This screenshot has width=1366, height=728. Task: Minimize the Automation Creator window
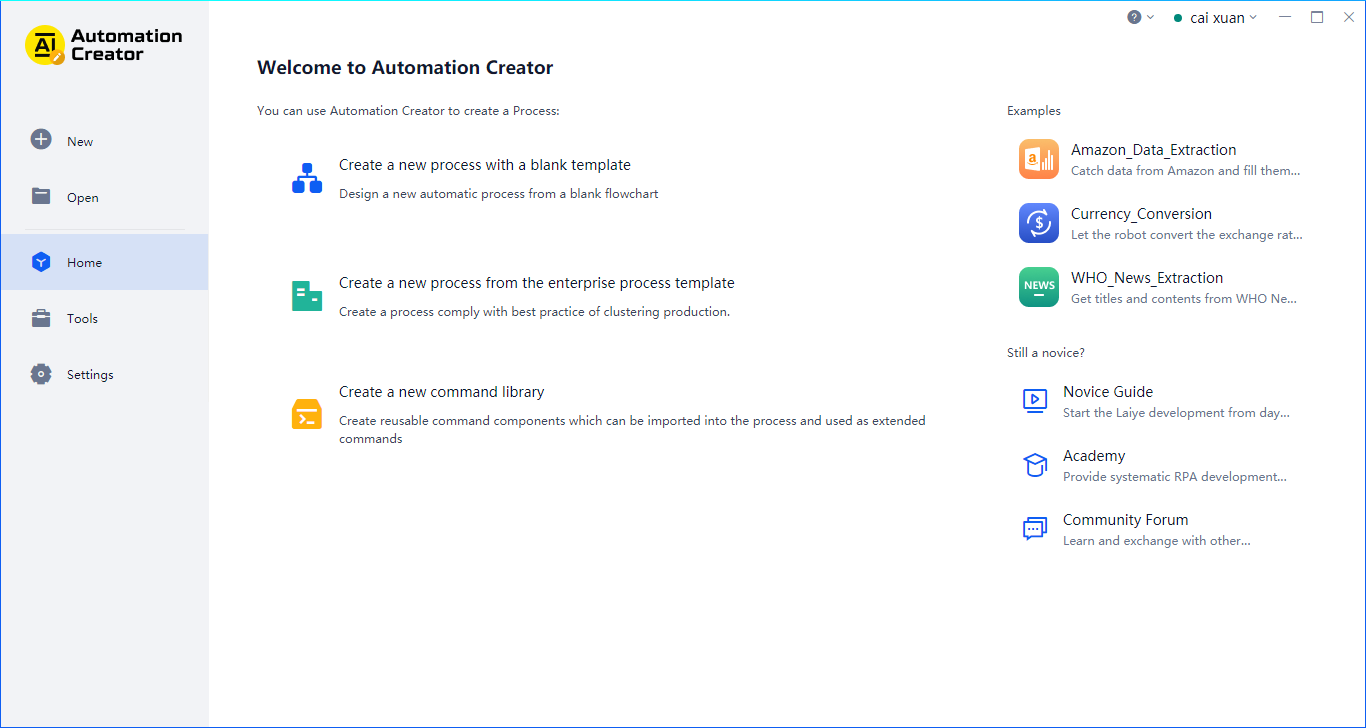pyautogui.click(x=1285, y=17)
